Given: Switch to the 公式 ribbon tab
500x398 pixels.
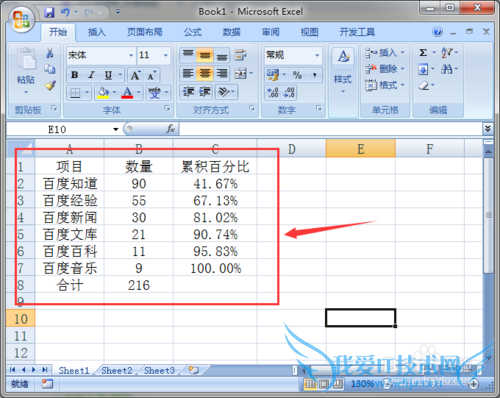Looking at the screenshot, I should 193,32.
